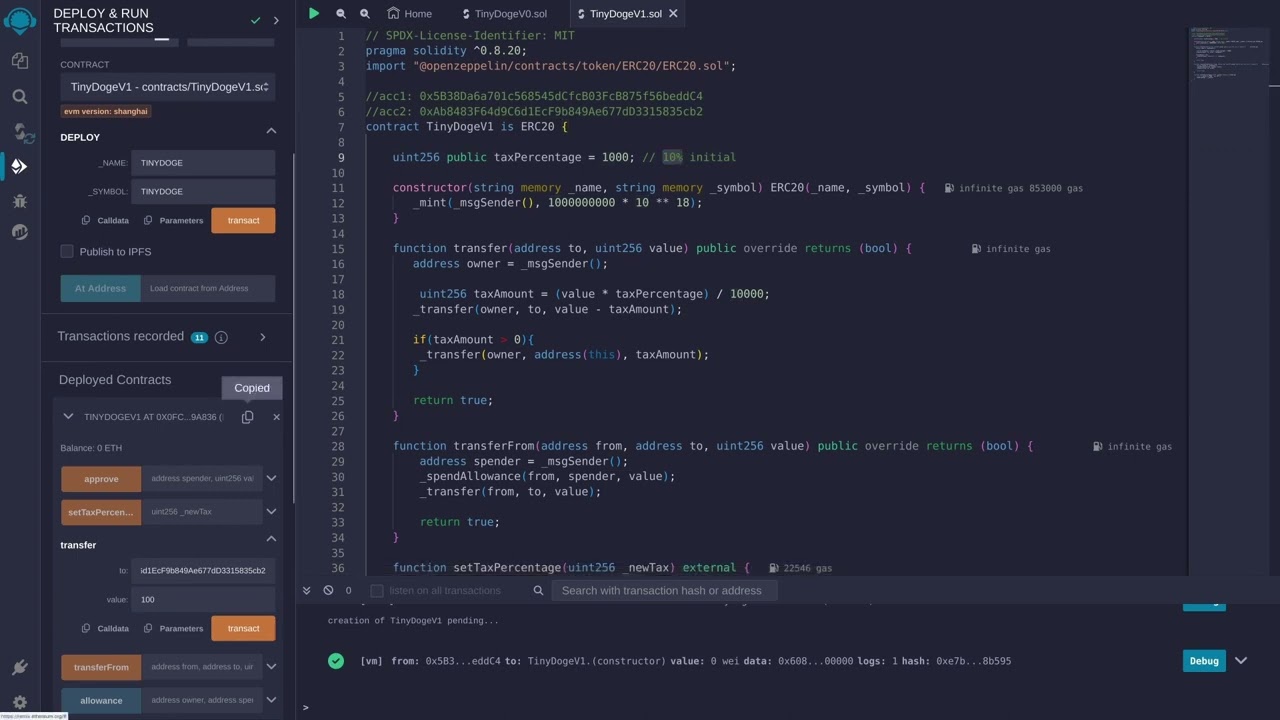The width and height of the screenshot is (1280, 720).
Task: Collapse the TINYDOGEV1 deployed instance
Action: coord(68,417)
